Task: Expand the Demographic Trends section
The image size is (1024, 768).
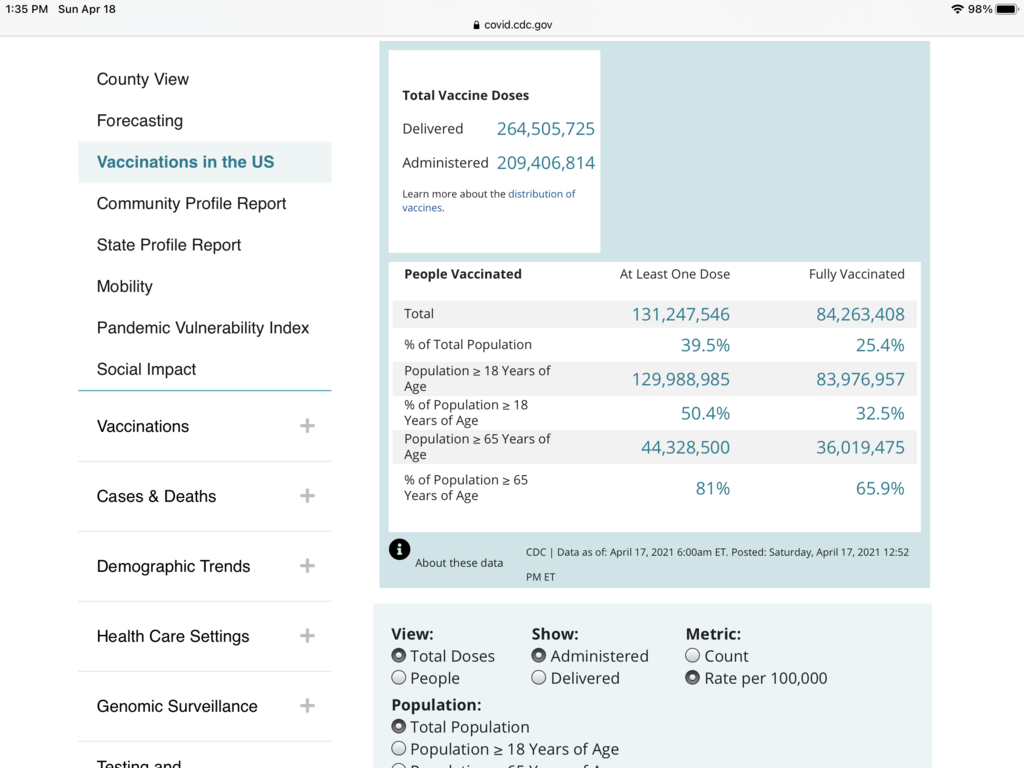Action: pyautogui.click(x=307, y=566)
